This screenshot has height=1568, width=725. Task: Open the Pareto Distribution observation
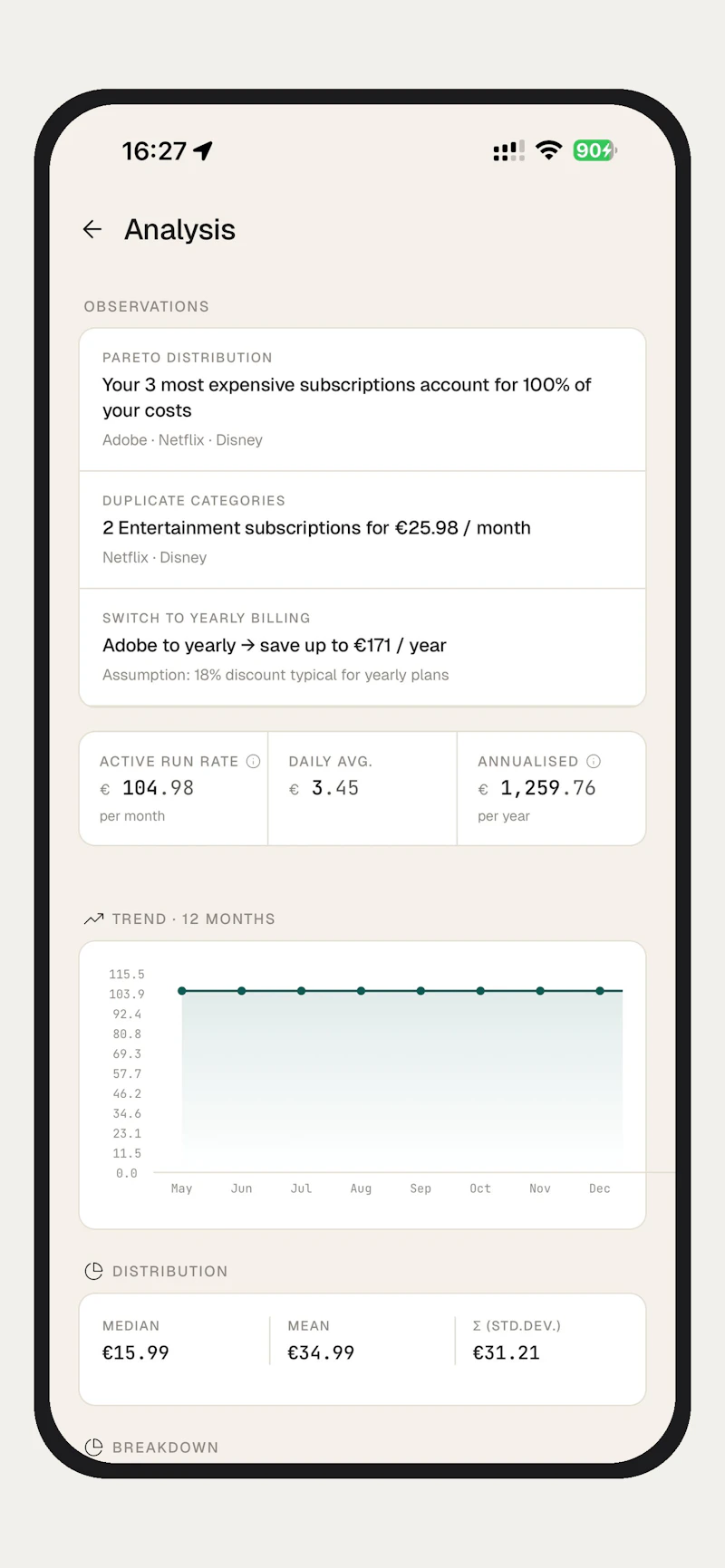point(362,399)
